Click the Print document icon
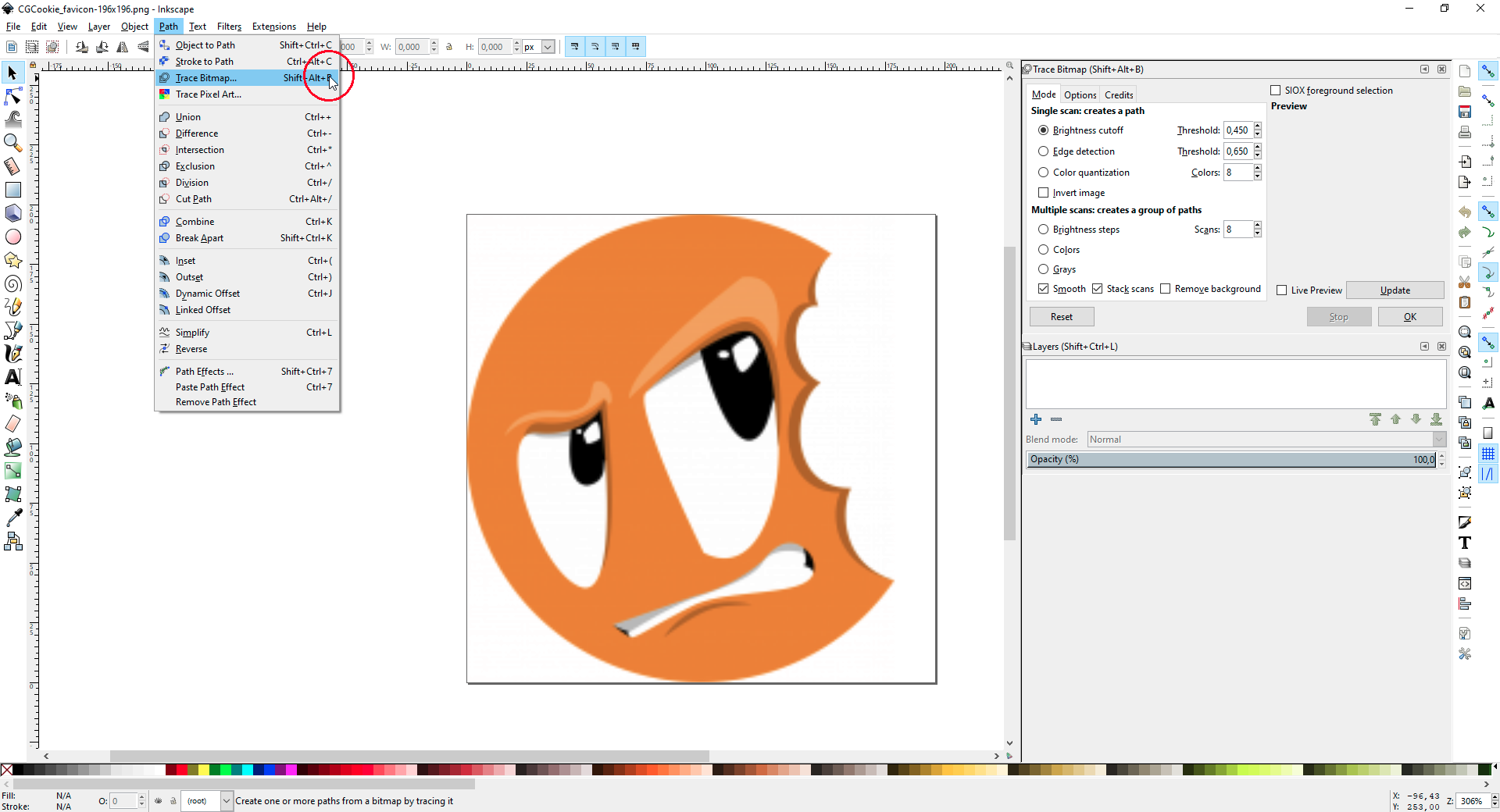 click(1465, 132)
